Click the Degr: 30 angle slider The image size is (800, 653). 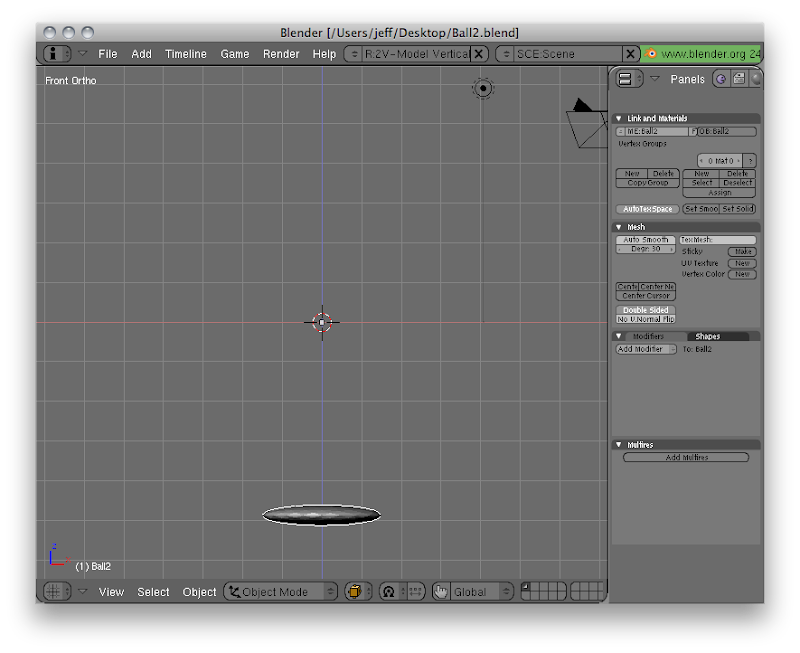pyautogui.click(x=645, y=249)
